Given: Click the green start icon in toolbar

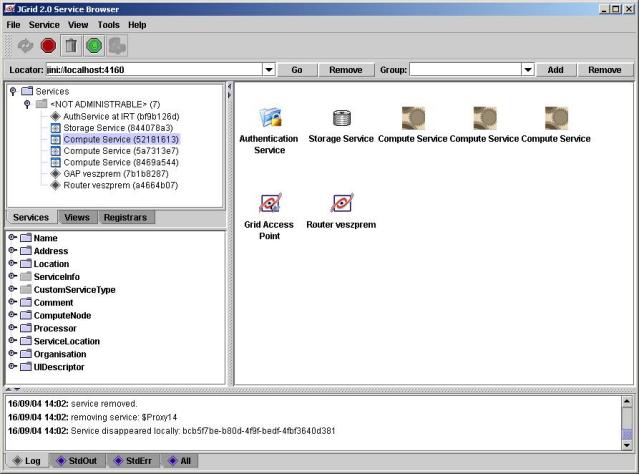Looking at the screenshot, I should 94,45.
